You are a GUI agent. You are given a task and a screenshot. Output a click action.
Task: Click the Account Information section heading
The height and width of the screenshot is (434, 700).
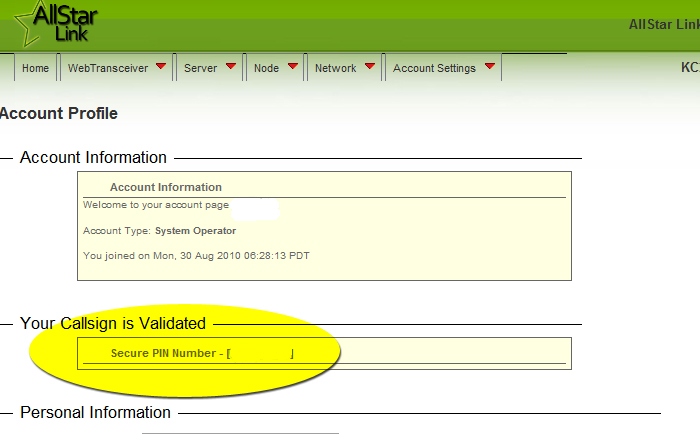pos(93,158)
